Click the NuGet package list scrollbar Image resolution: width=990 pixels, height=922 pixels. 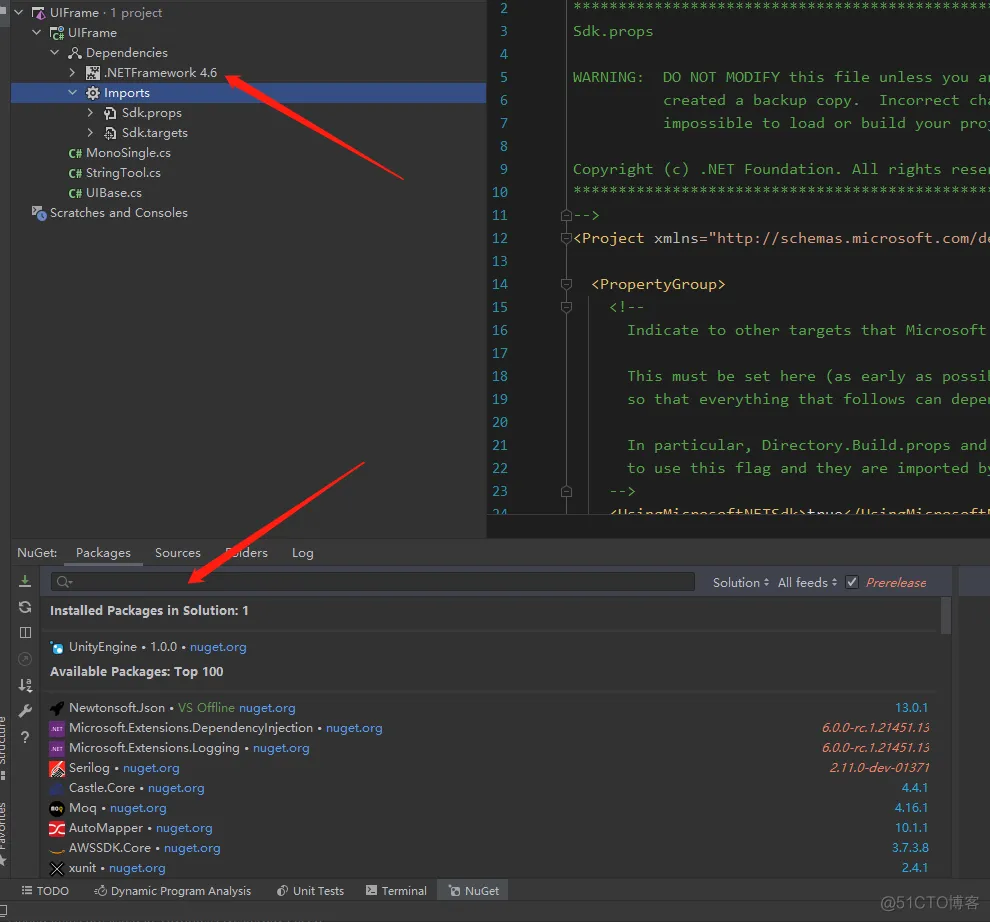[x=946, y=616]
